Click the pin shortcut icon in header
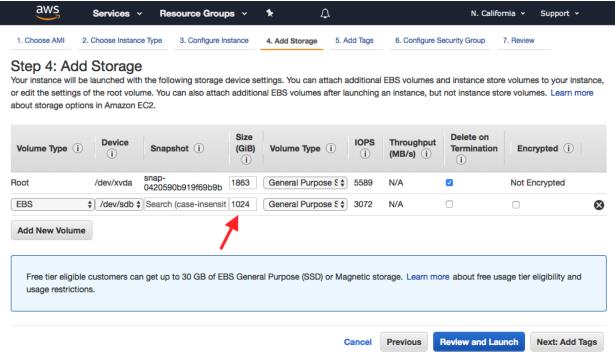 click(269, 13)
